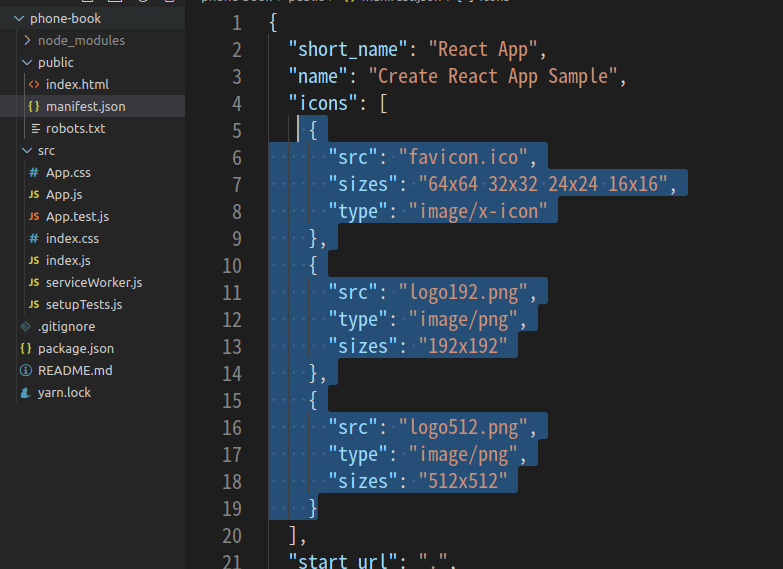783x569 pixels.
Task: Click "image/png" value on line 12
Action: point(463,320)
